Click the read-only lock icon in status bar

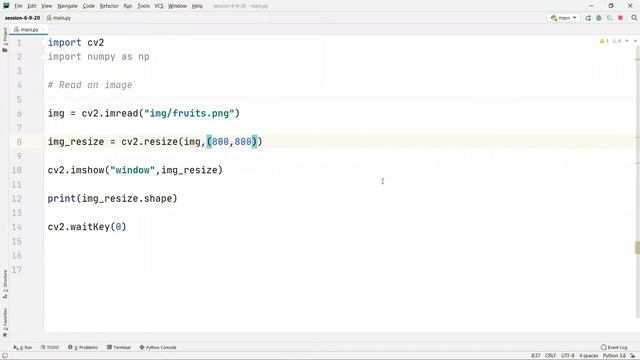click(x=633, y=356)
